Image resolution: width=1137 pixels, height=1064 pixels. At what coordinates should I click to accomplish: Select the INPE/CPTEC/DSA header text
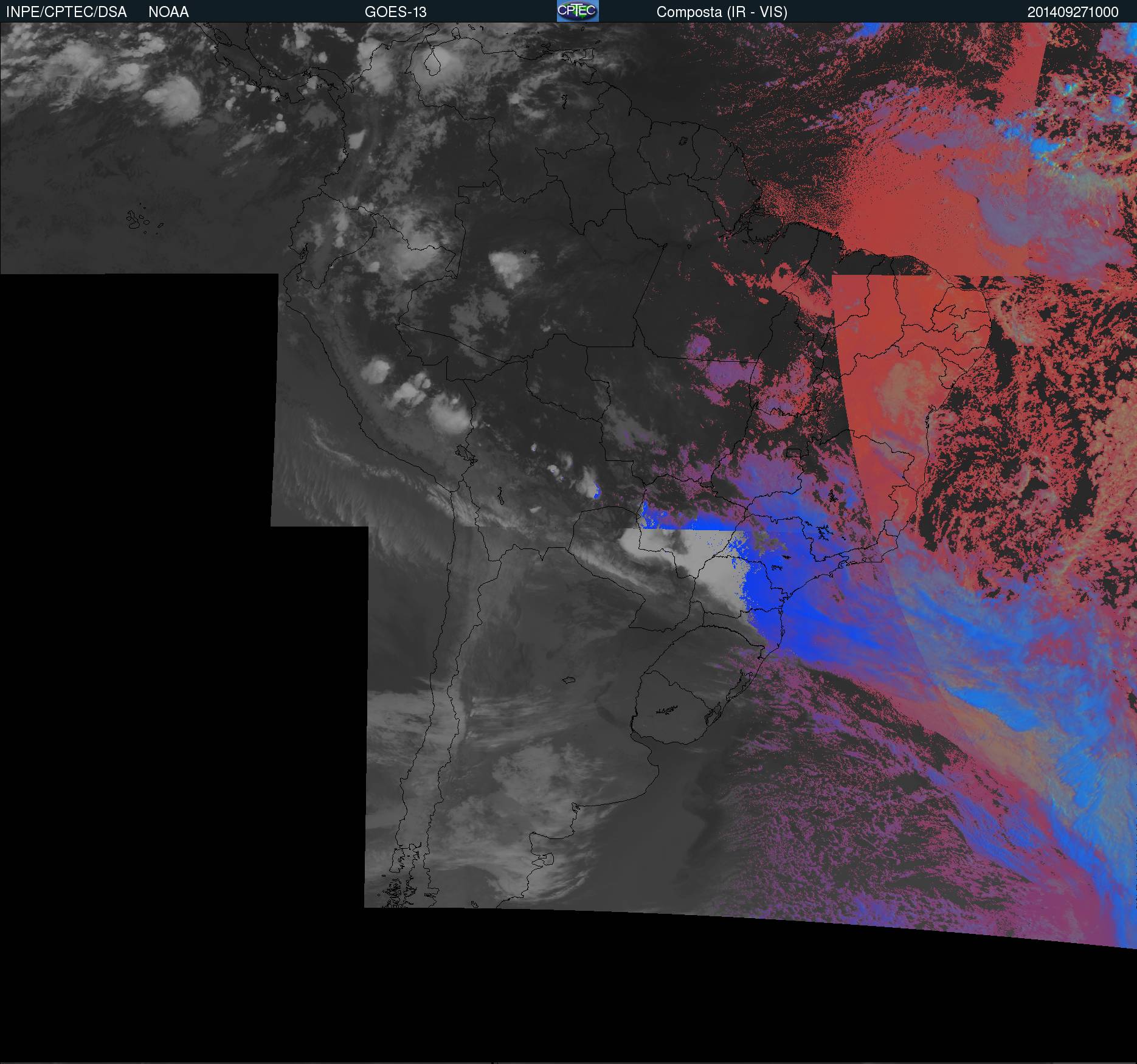(x=66, y=12)
